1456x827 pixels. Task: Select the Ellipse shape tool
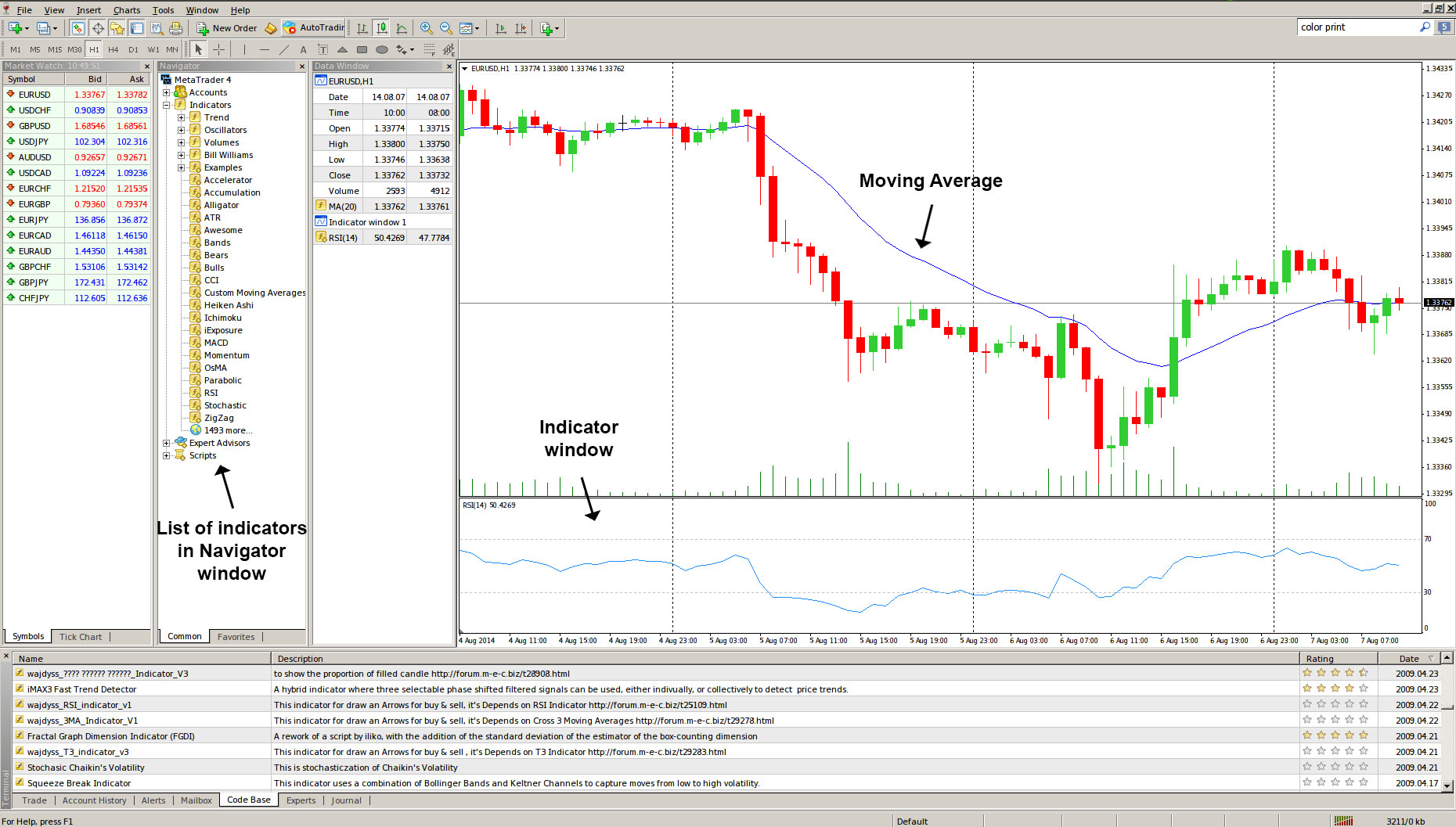(381, 49)
